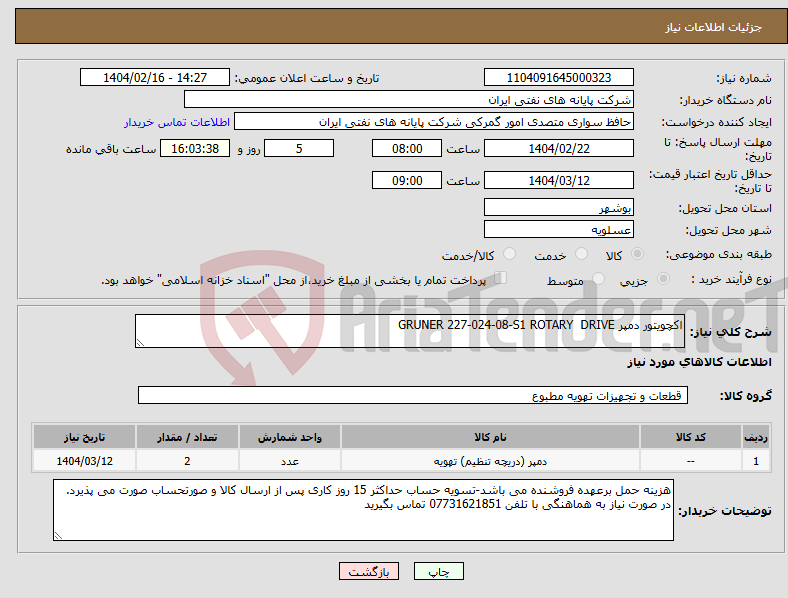Open اطلاعات تماس خریدار link
788x598 pixels.
pyautogui.click(x=177, y=122)
